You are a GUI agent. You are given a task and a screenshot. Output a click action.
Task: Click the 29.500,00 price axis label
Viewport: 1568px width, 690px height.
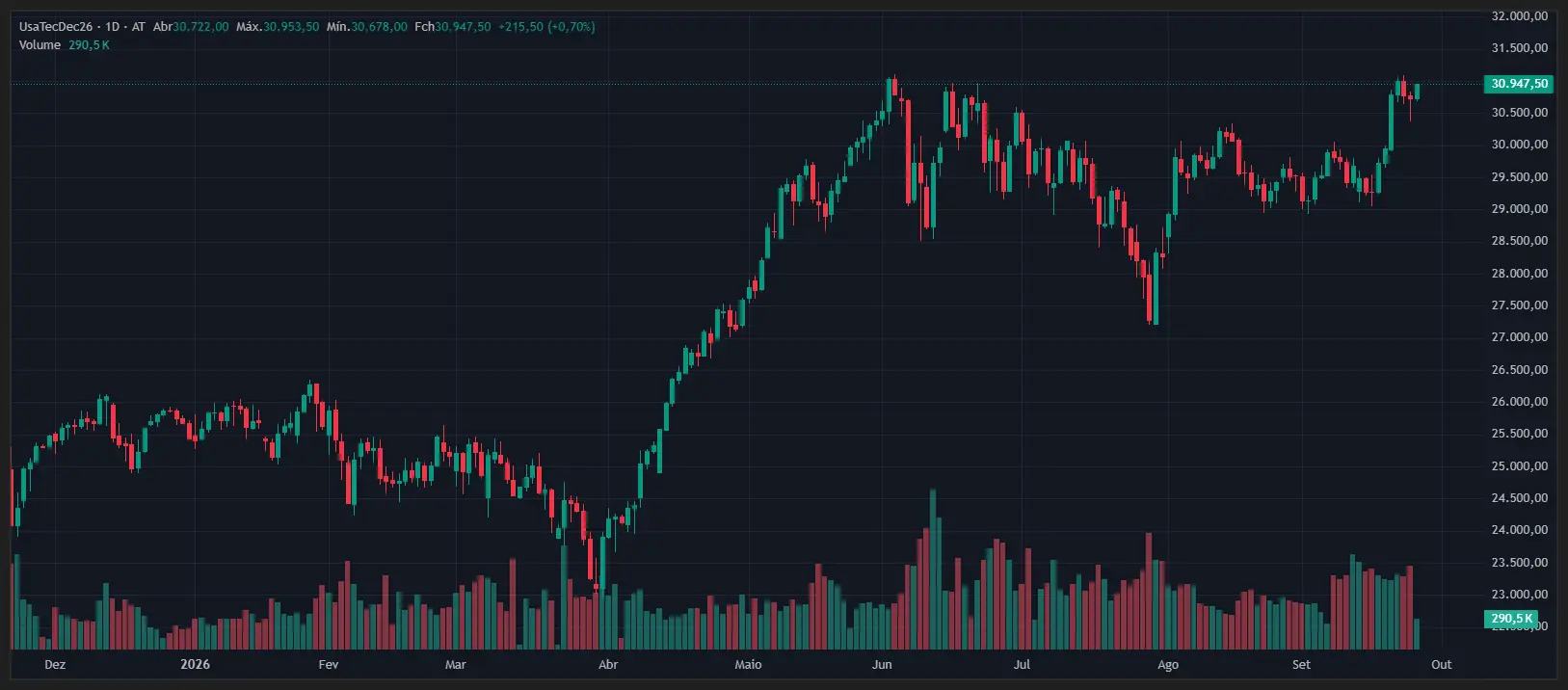click(1520, 177)
